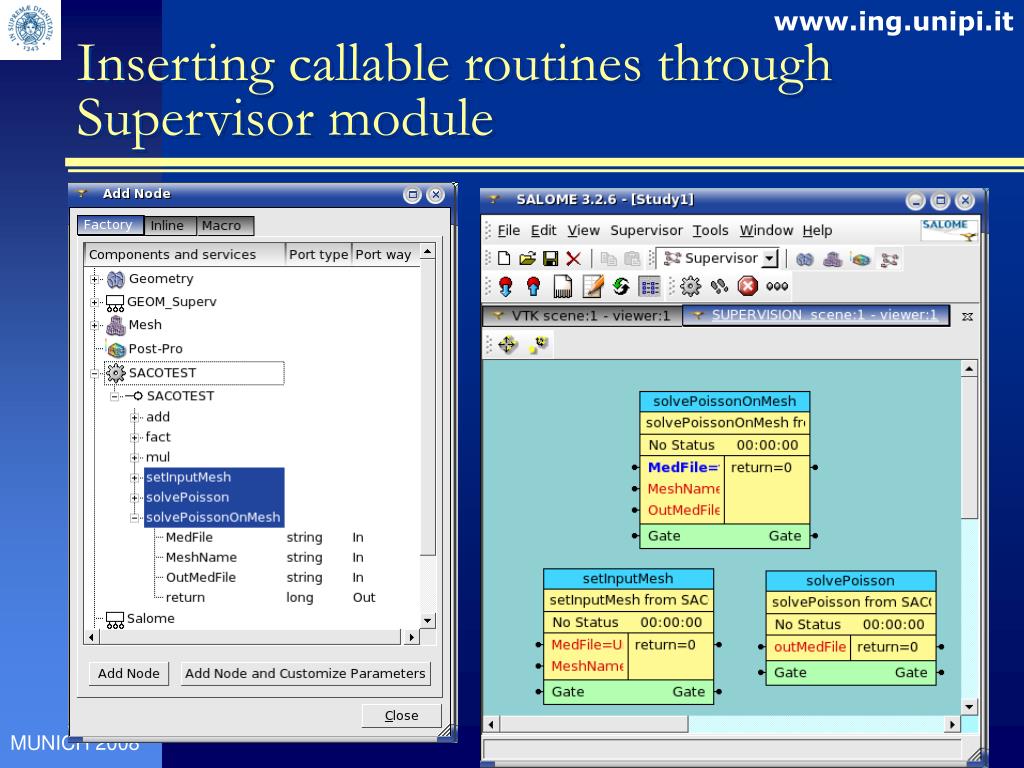Expand the fact service node

pos(135,438)
